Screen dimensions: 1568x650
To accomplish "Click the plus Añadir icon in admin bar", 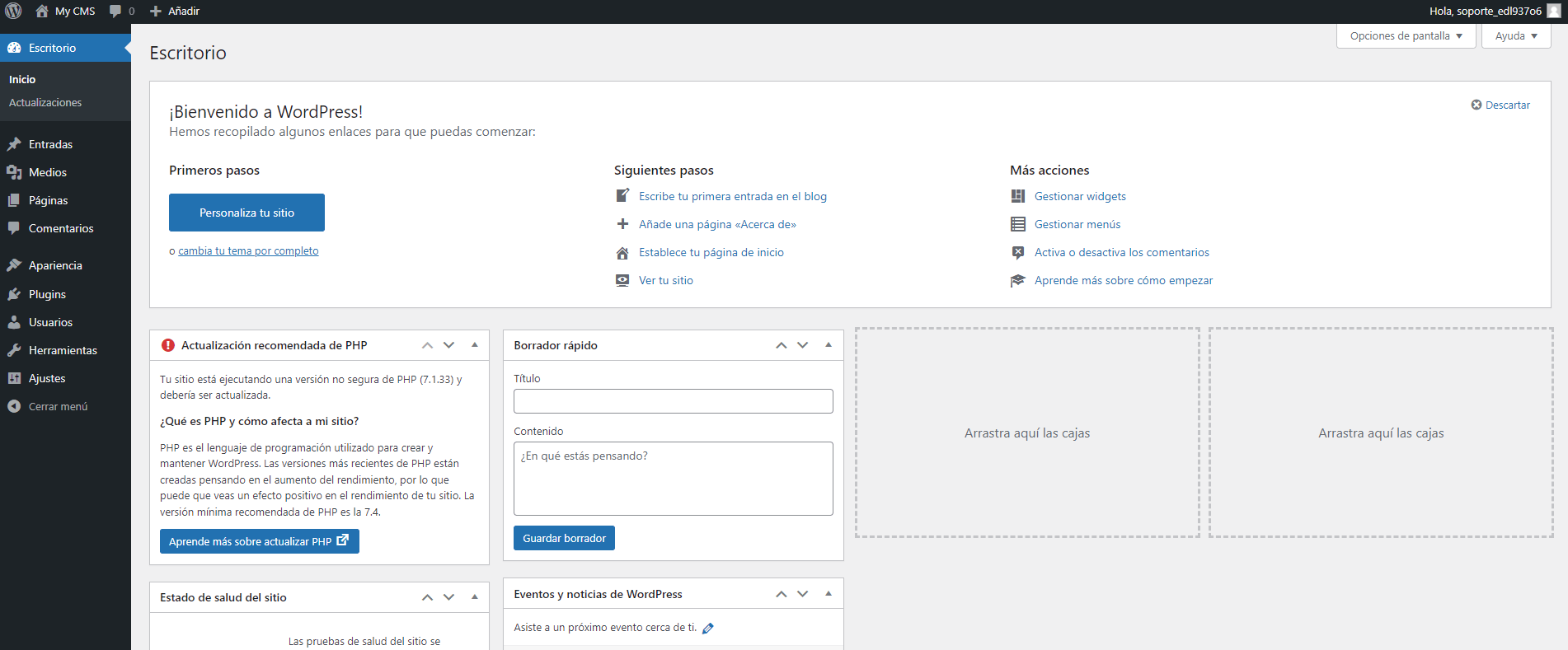I will pos(156,11).
